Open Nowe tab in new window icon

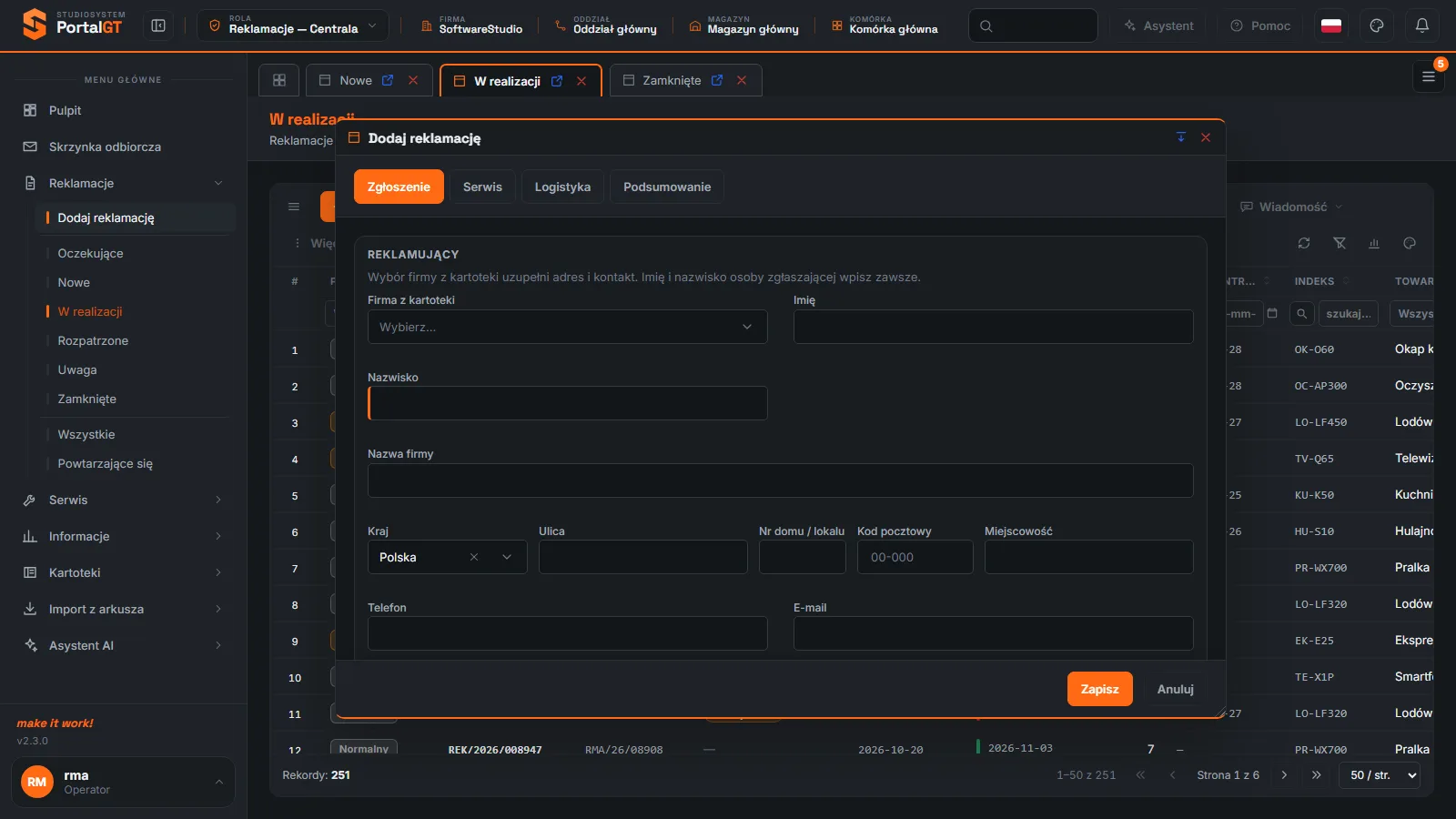pos(388,80)
